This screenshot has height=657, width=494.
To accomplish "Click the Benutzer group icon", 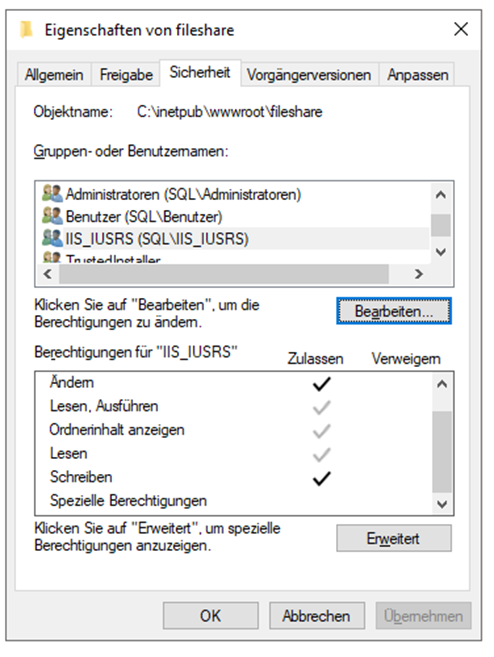I will (x=52, y=216).
